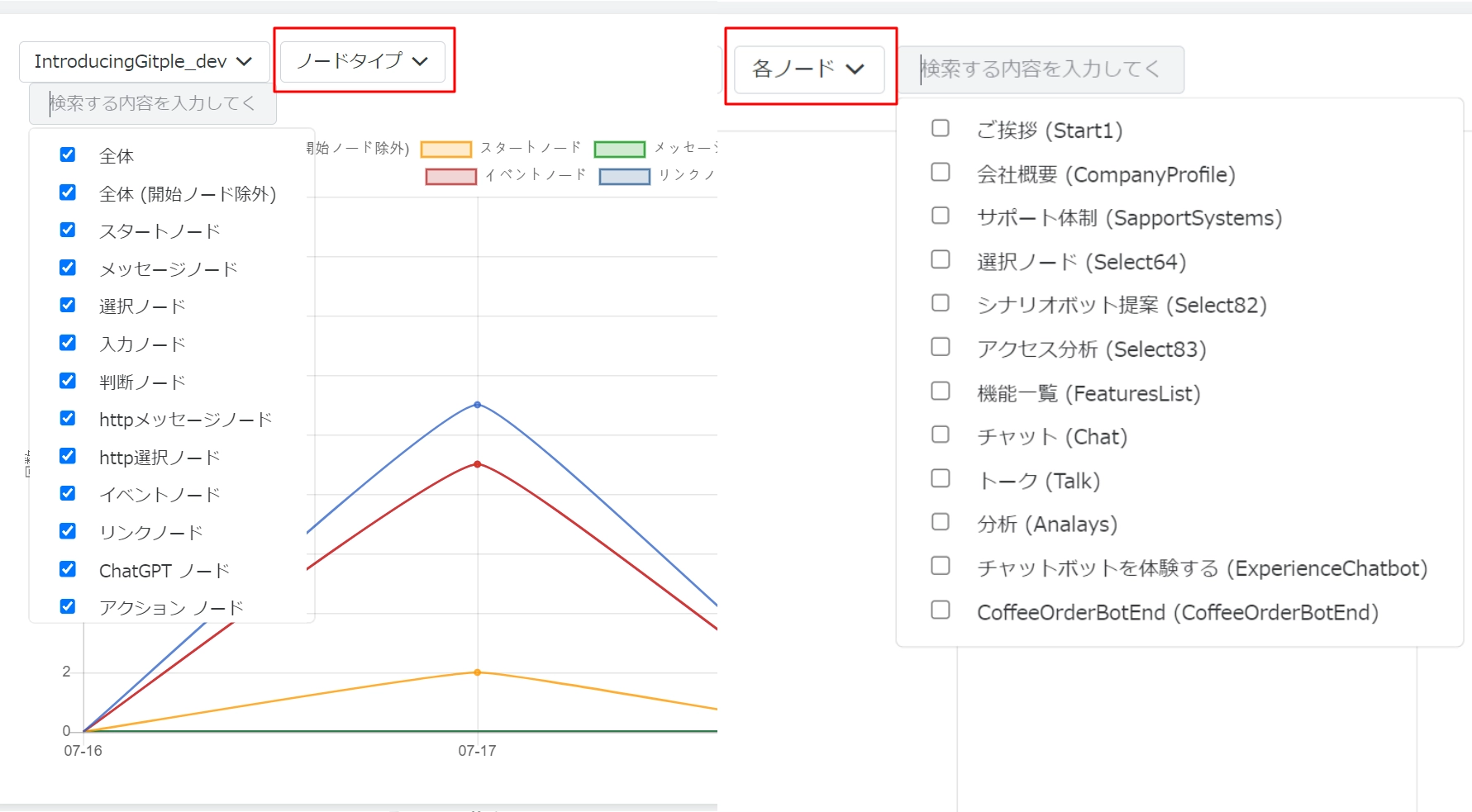Uncheck the アクション ノード checkbox

coord(68,606)
